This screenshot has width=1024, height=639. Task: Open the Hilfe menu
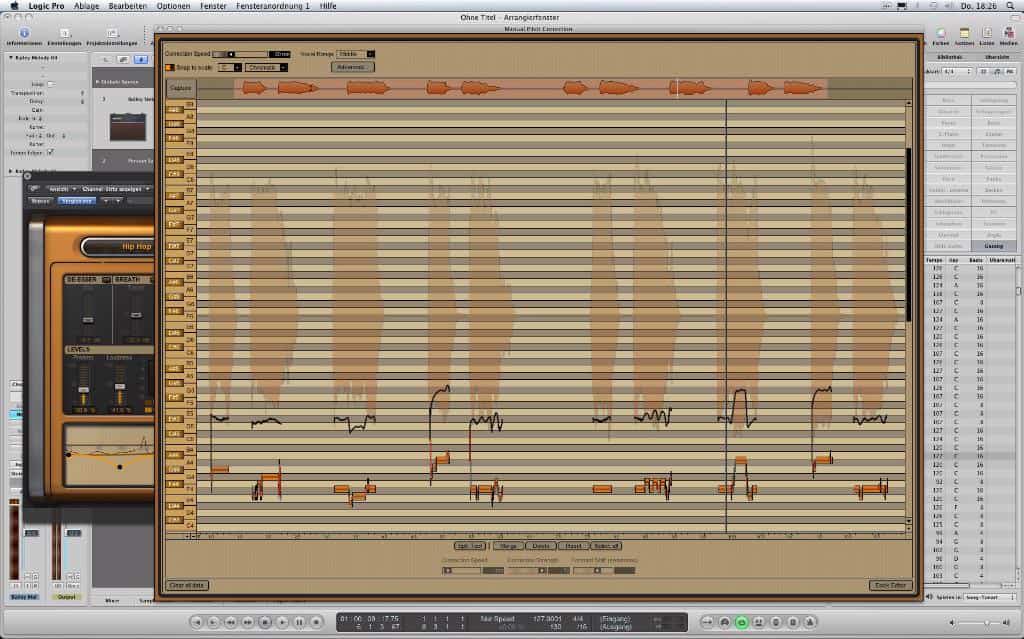click(328, 6)
